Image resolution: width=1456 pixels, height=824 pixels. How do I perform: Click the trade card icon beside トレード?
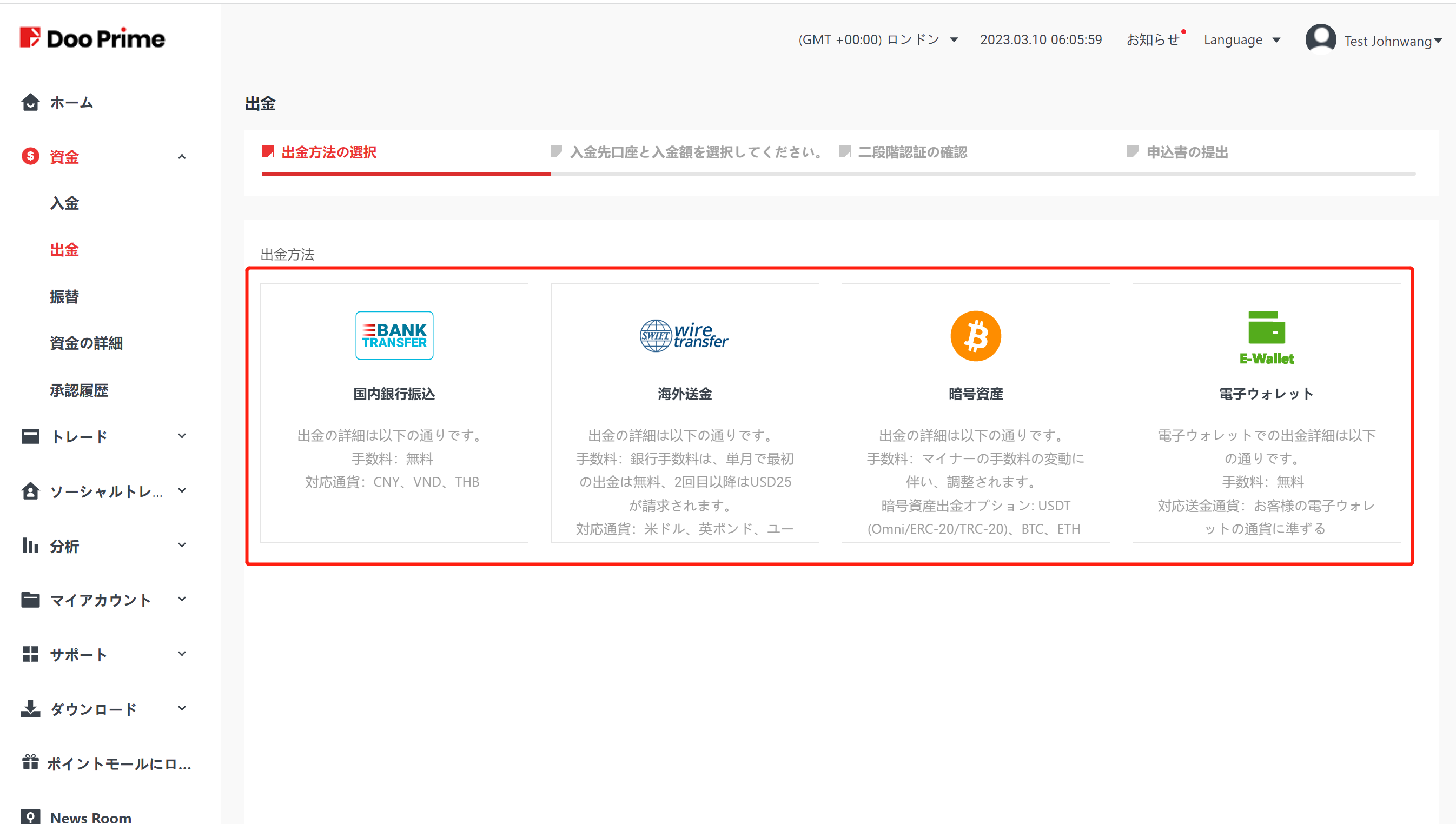click(30, 436)
